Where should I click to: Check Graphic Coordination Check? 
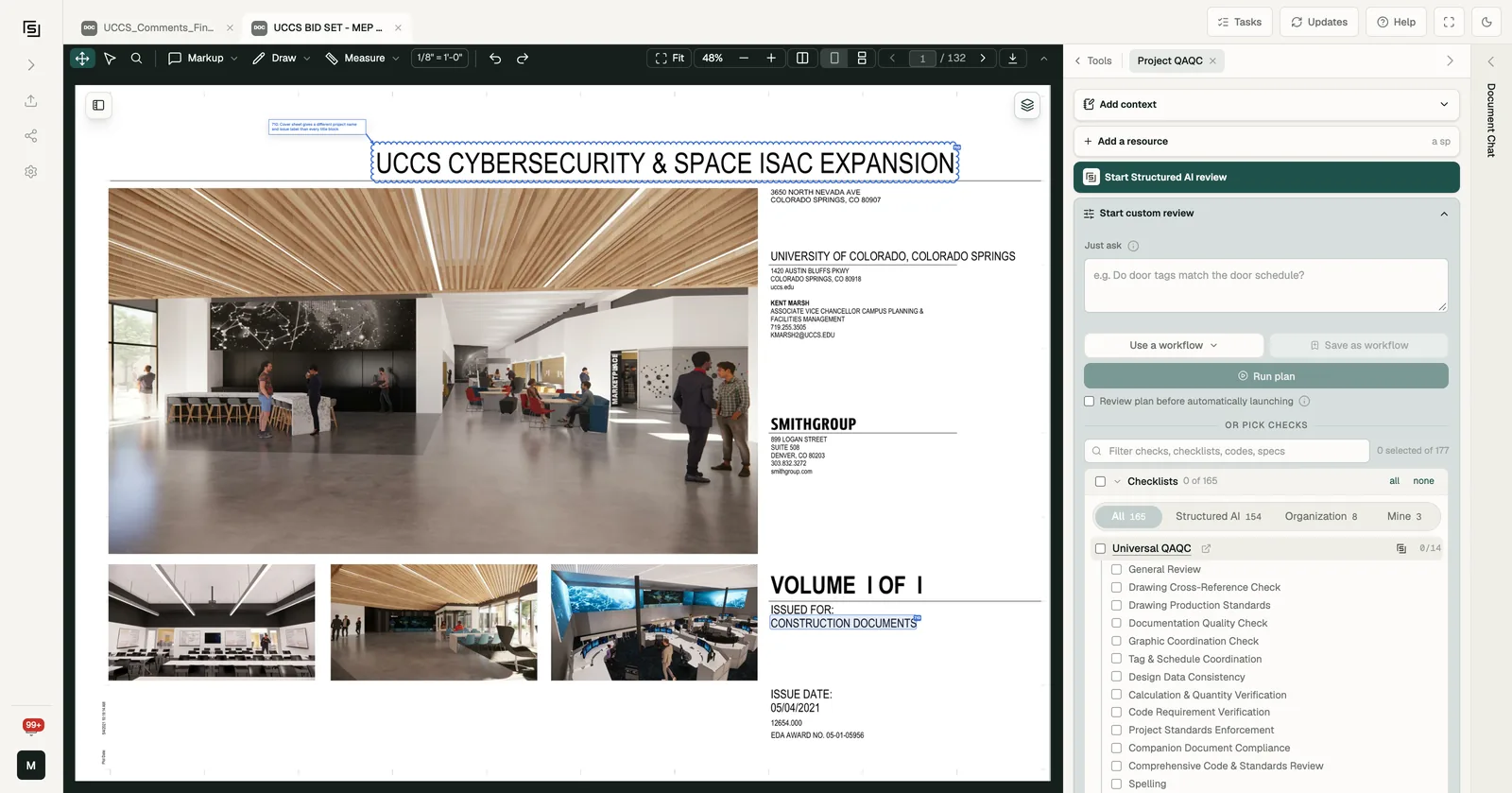click(x=1116, y=641)
